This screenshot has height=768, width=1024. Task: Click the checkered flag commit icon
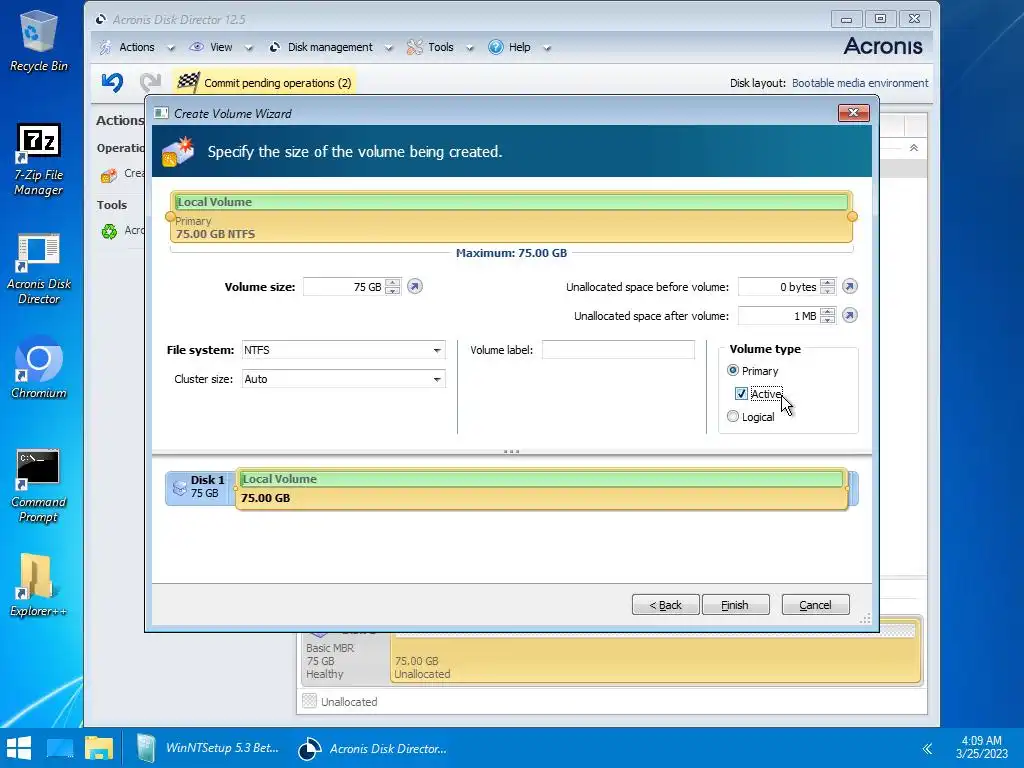188,82
